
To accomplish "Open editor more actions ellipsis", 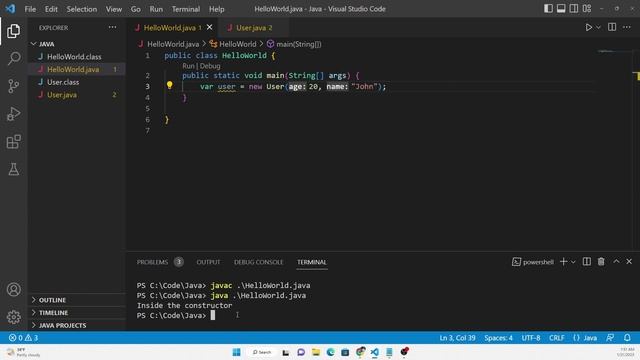I will 627,27.
